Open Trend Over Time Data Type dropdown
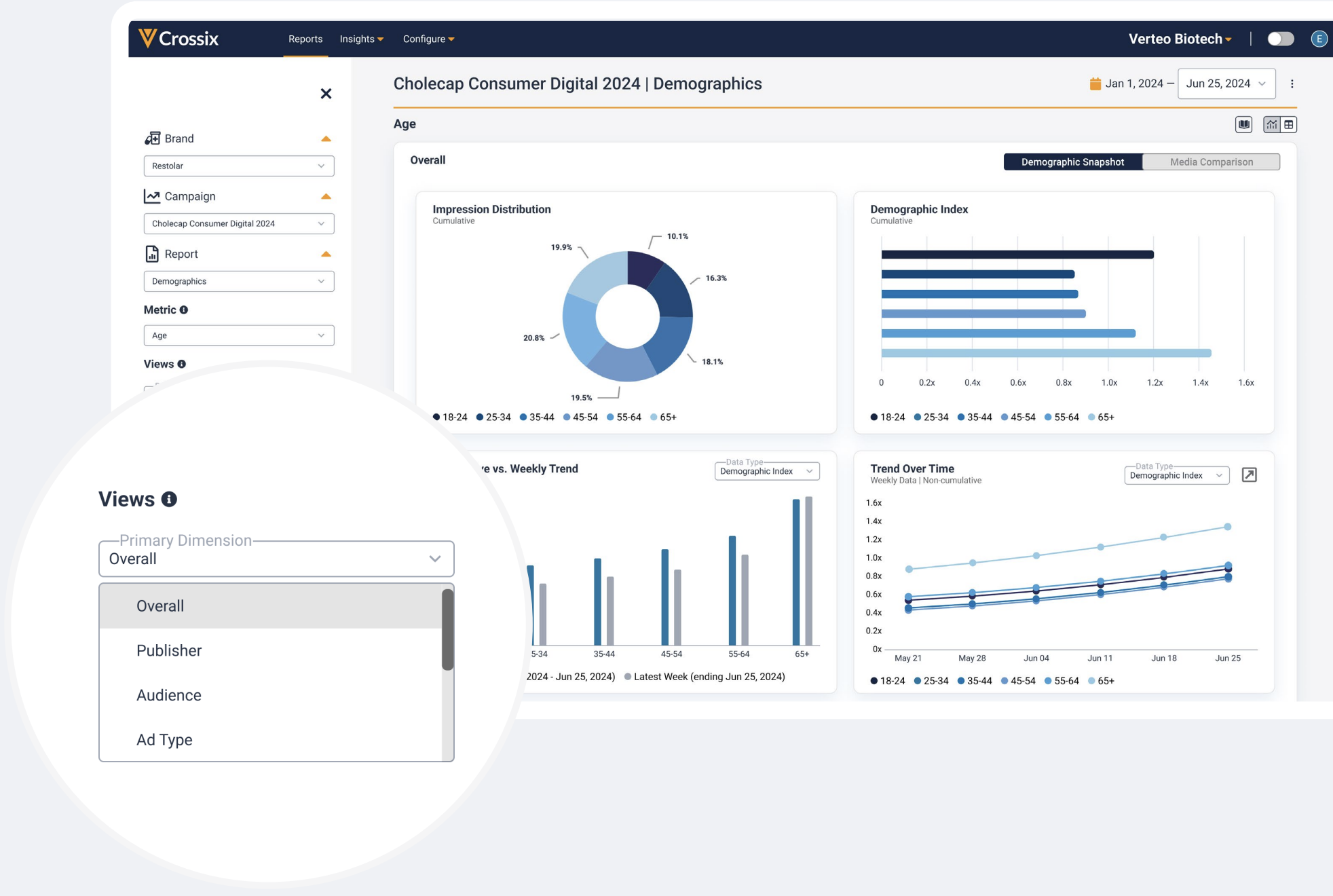Viewport: 1333px width, 896px height. point(1176,476)
